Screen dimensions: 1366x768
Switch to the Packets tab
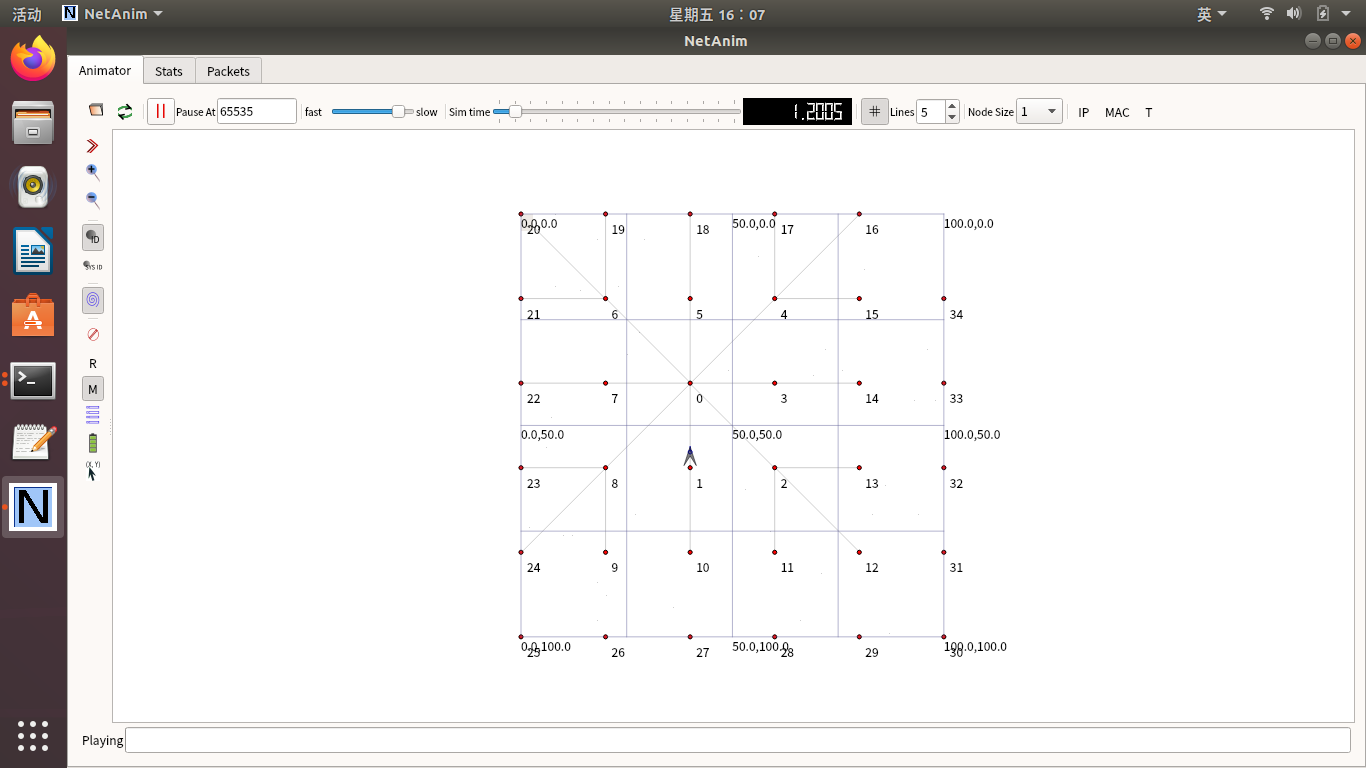click(x=228, y=71)
